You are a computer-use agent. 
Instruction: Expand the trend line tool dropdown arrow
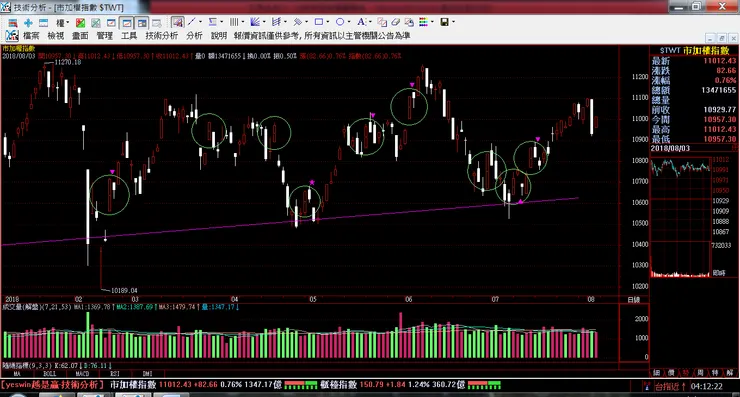click(x=200, y=22)
